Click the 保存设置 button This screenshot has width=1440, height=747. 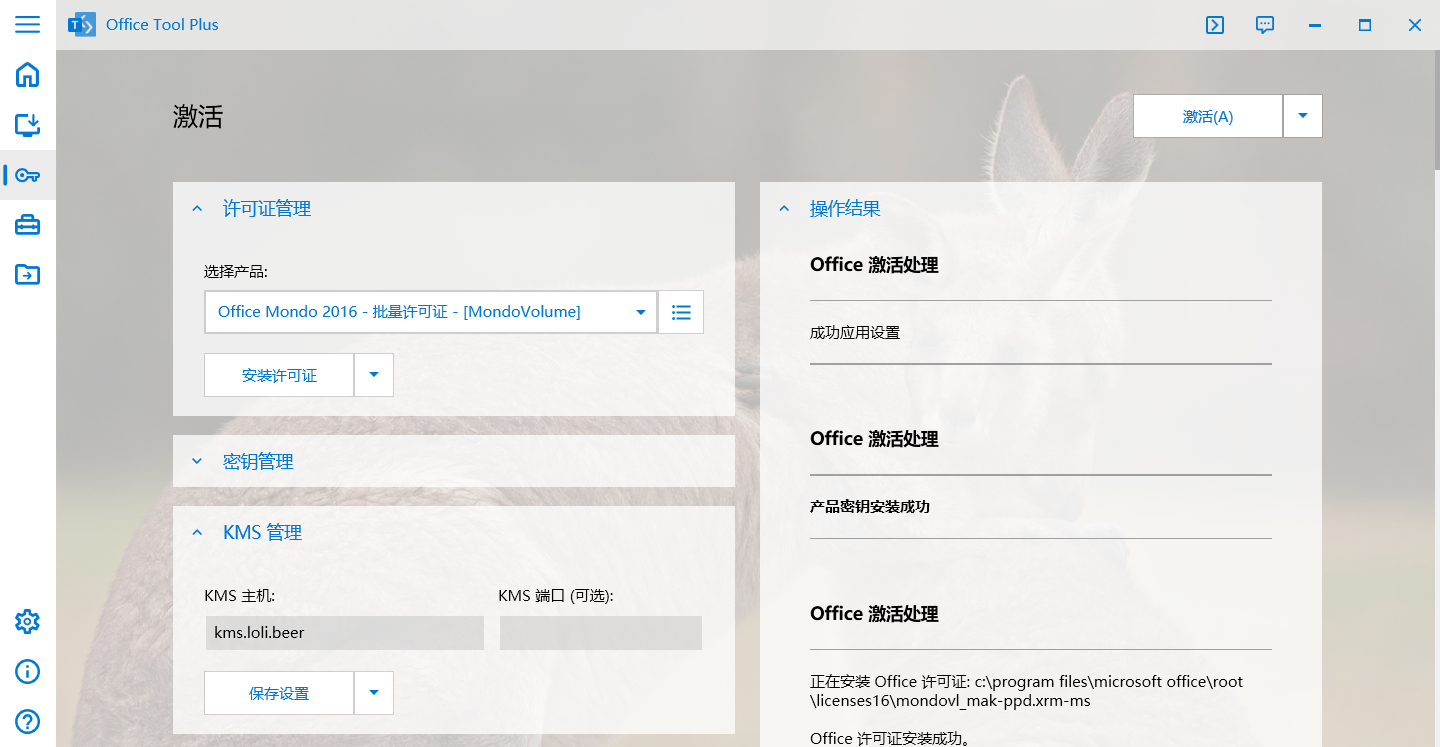coord(279,692)
